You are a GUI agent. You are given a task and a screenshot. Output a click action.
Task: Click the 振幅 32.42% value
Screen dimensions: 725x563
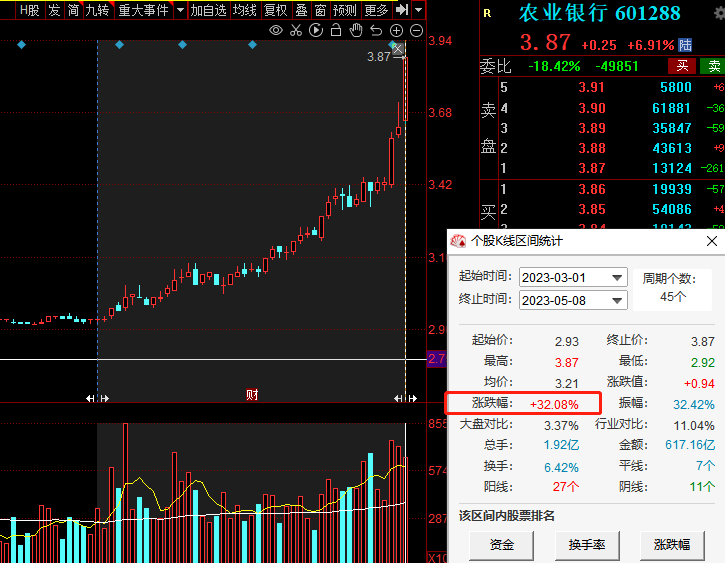694,404
